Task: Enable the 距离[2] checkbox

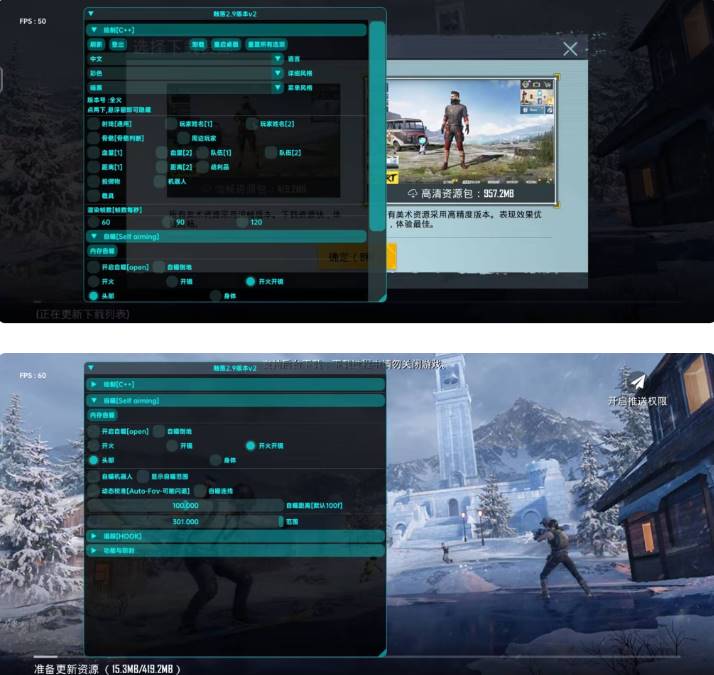Action: tap(162, 167)
